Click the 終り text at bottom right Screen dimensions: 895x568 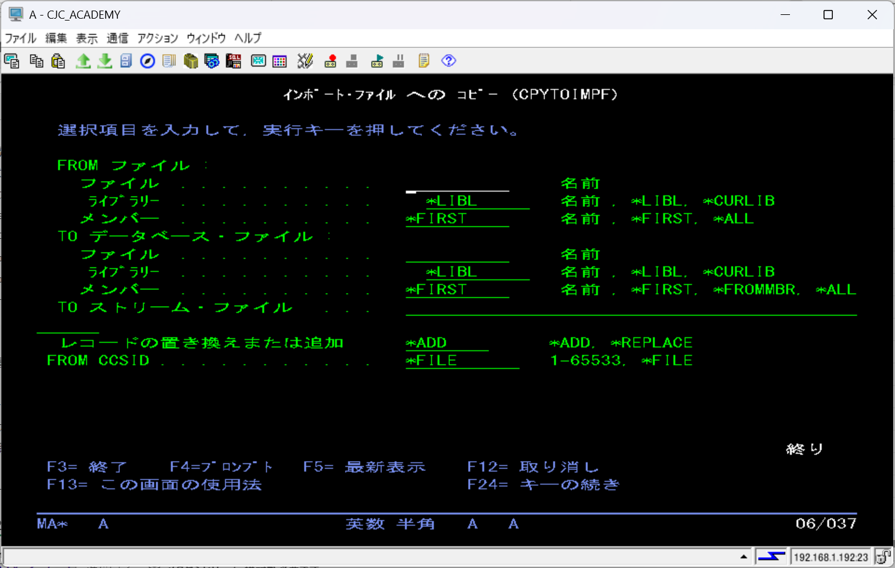(x=805, y=449)
